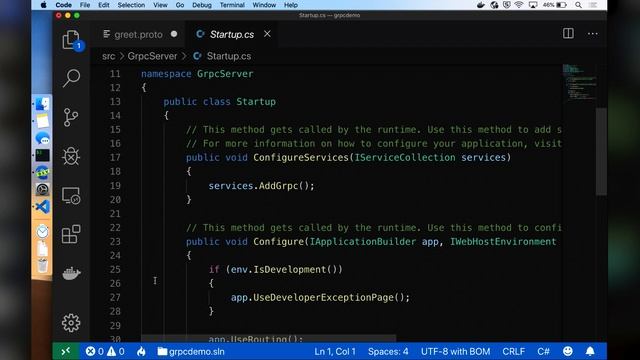Click the code minimap preview

click(579, 82)
